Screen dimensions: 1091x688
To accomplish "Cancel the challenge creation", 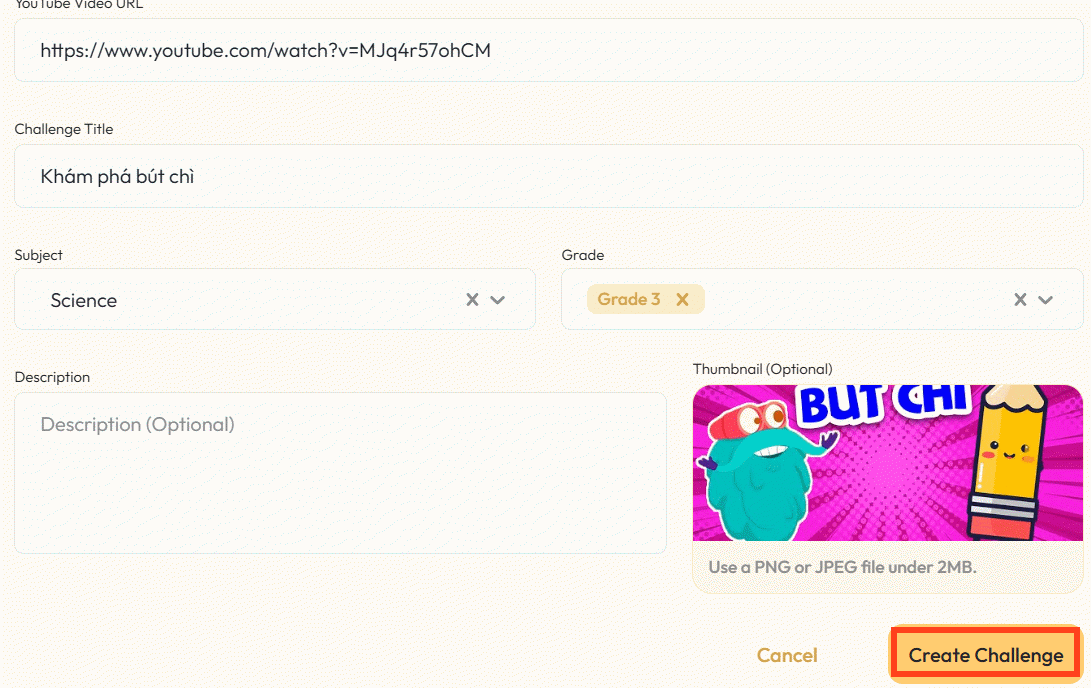I will pos(787,655).
